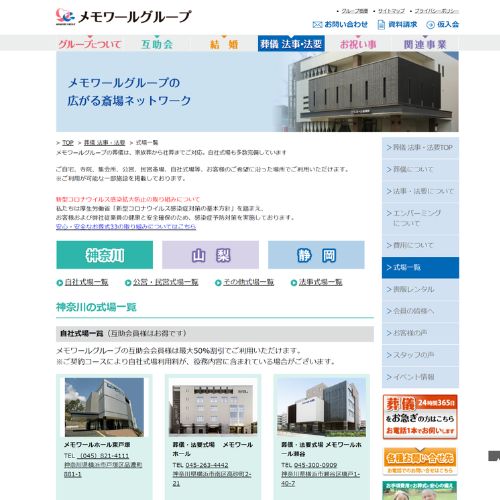Open グループについて menu
Screen dimensions: 500x500
90,44
